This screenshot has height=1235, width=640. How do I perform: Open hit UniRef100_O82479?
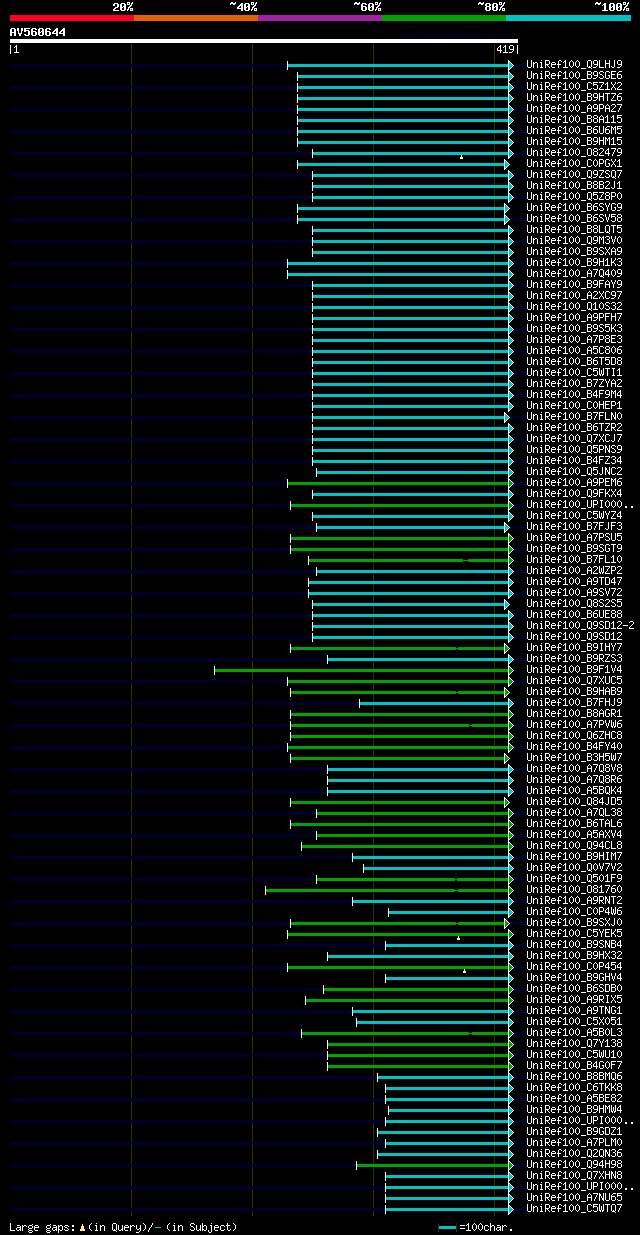pos(574,152)
